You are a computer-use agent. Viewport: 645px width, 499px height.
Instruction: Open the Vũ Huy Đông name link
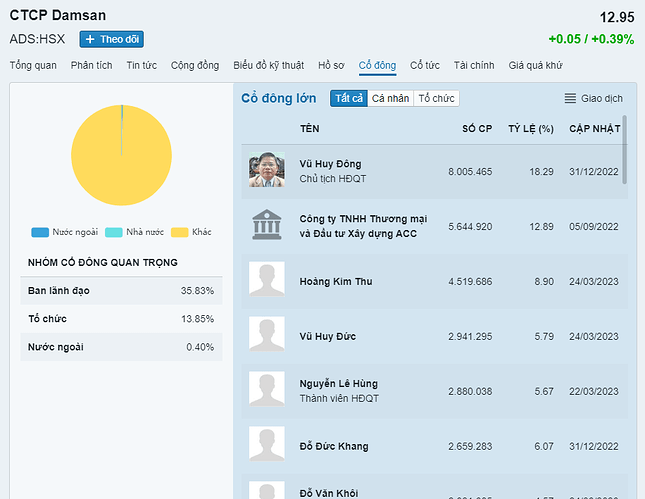pyautogui.click(x=330, y=164)
